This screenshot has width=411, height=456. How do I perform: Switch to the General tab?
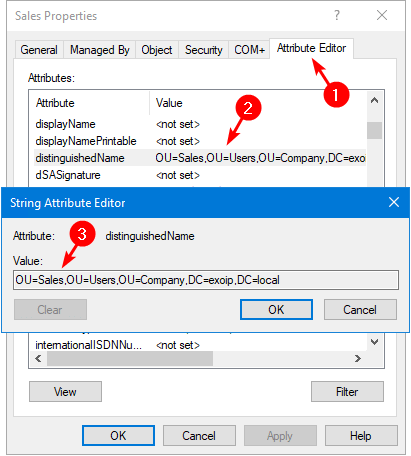(x=39, y=50)
